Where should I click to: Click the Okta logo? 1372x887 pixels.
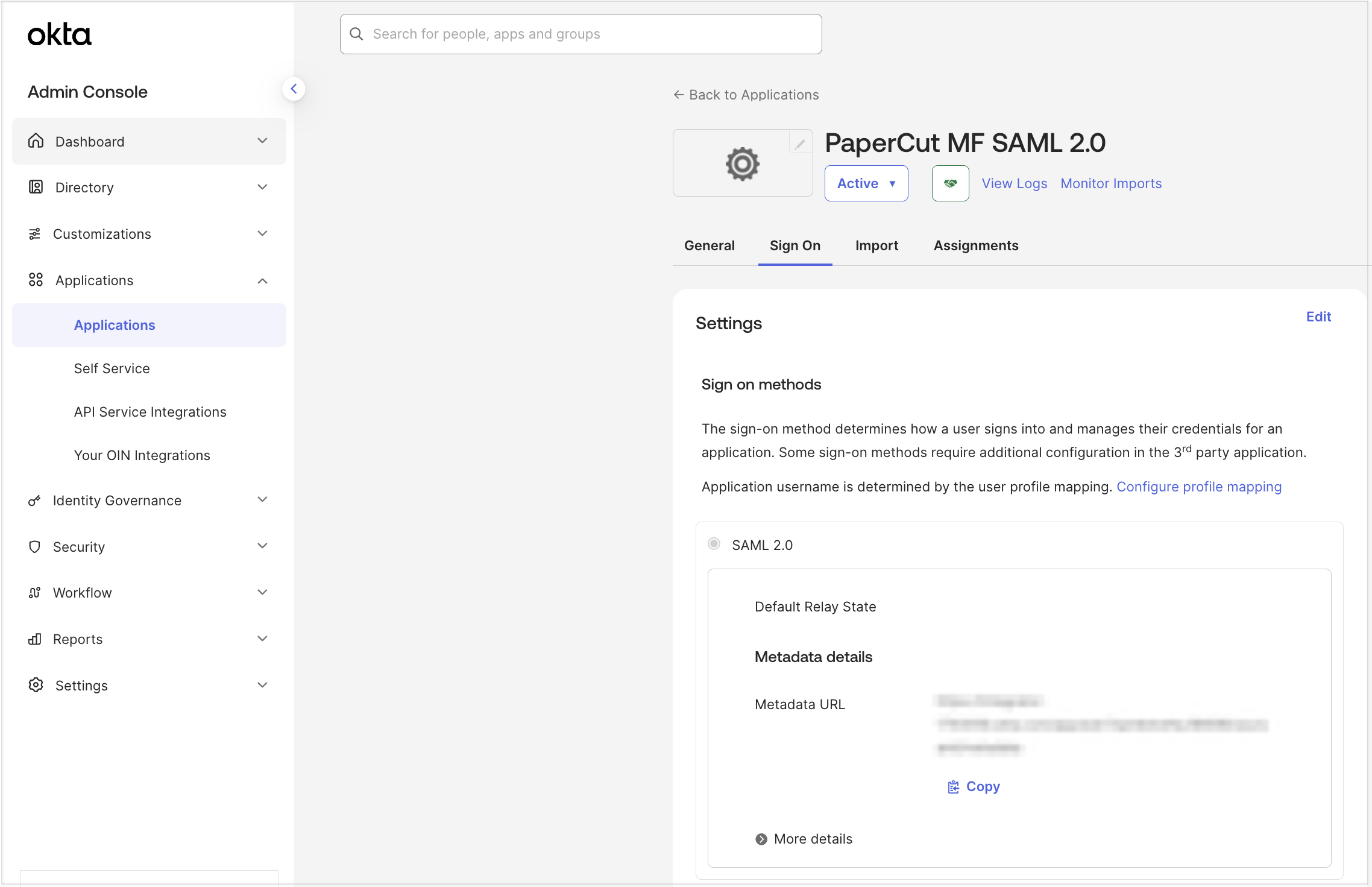click(x=59, y=35)
